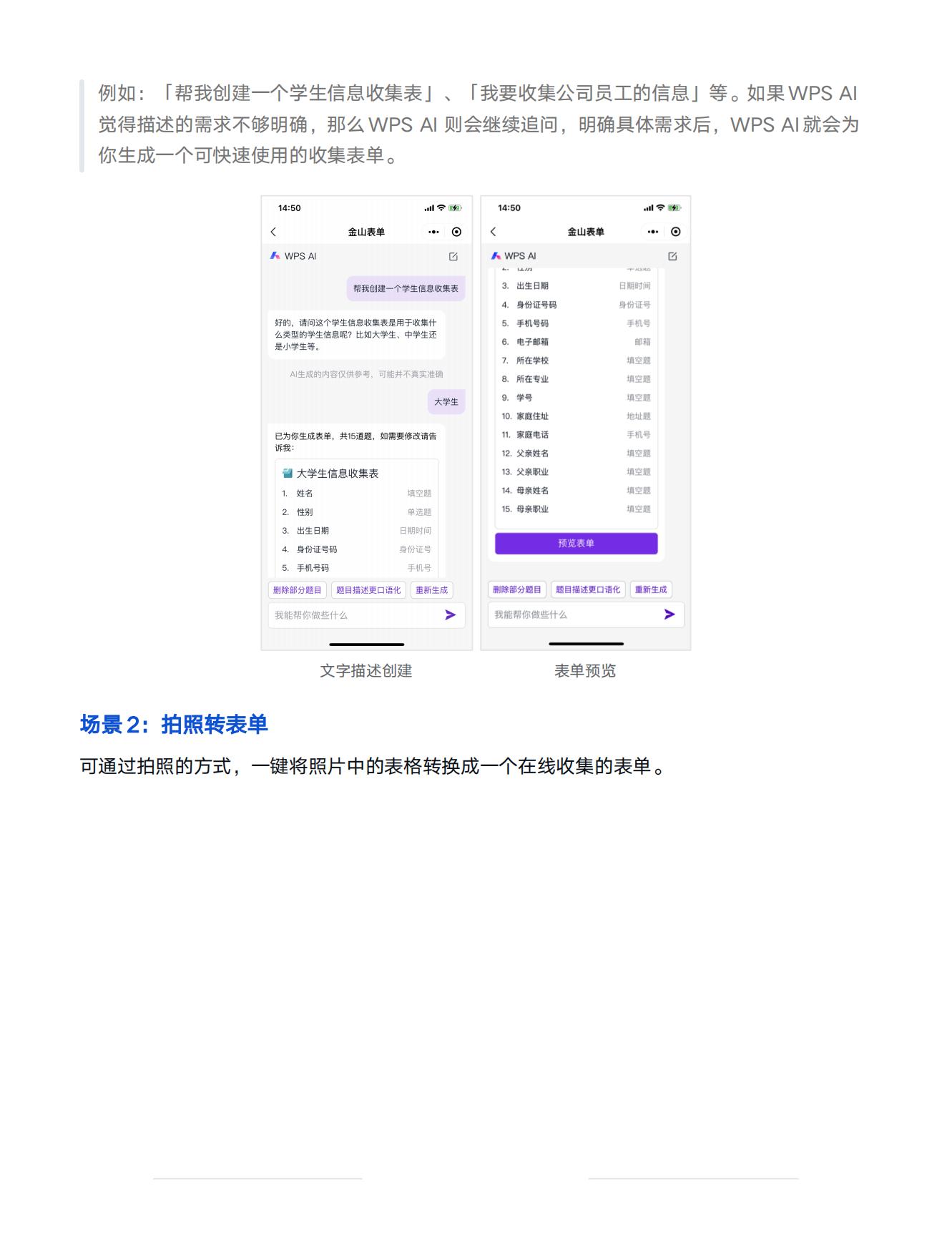Select row 9. 学号

point(576,398)
